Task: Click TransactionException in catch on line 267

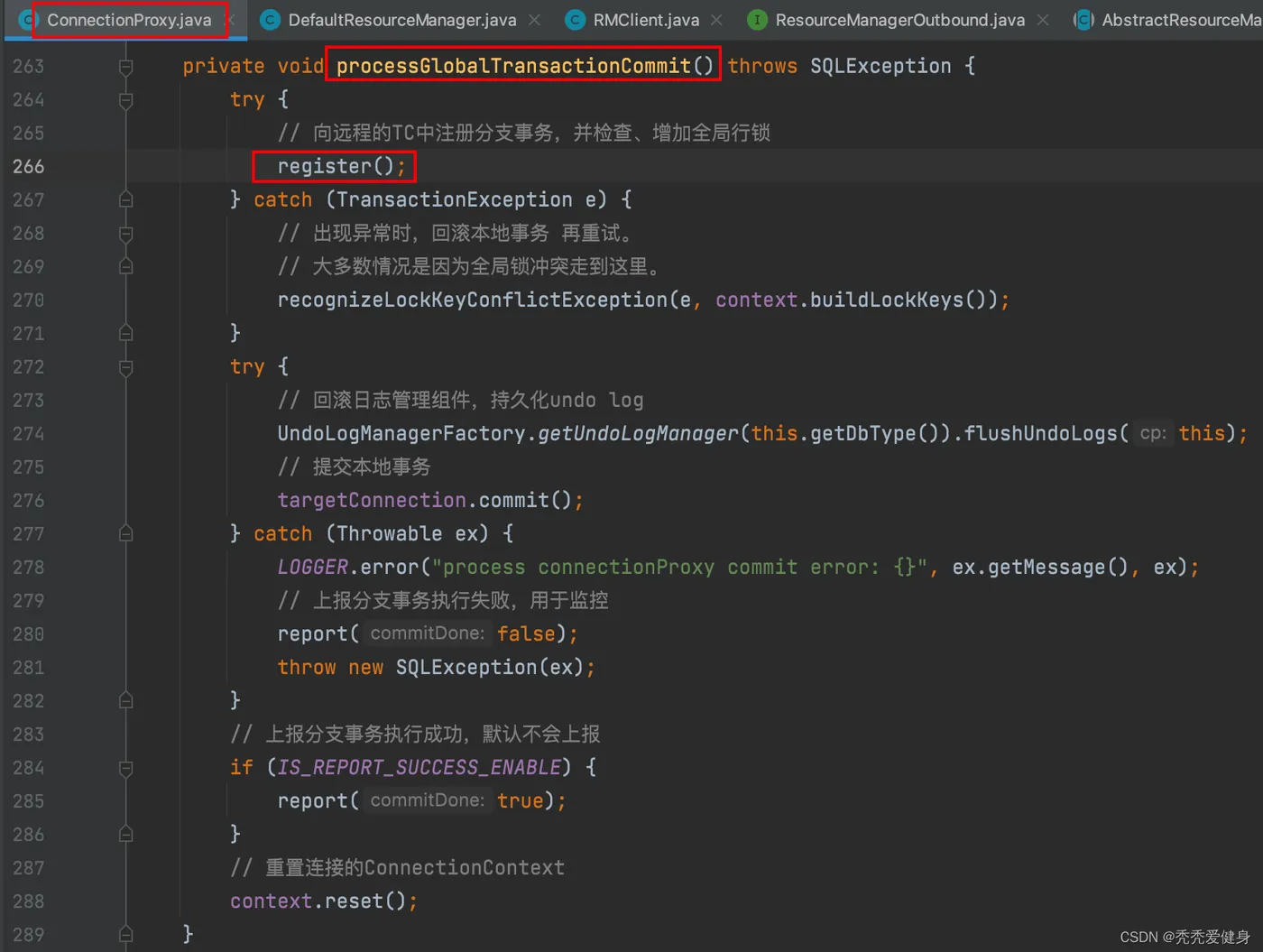Action: [x=455, y=199]
